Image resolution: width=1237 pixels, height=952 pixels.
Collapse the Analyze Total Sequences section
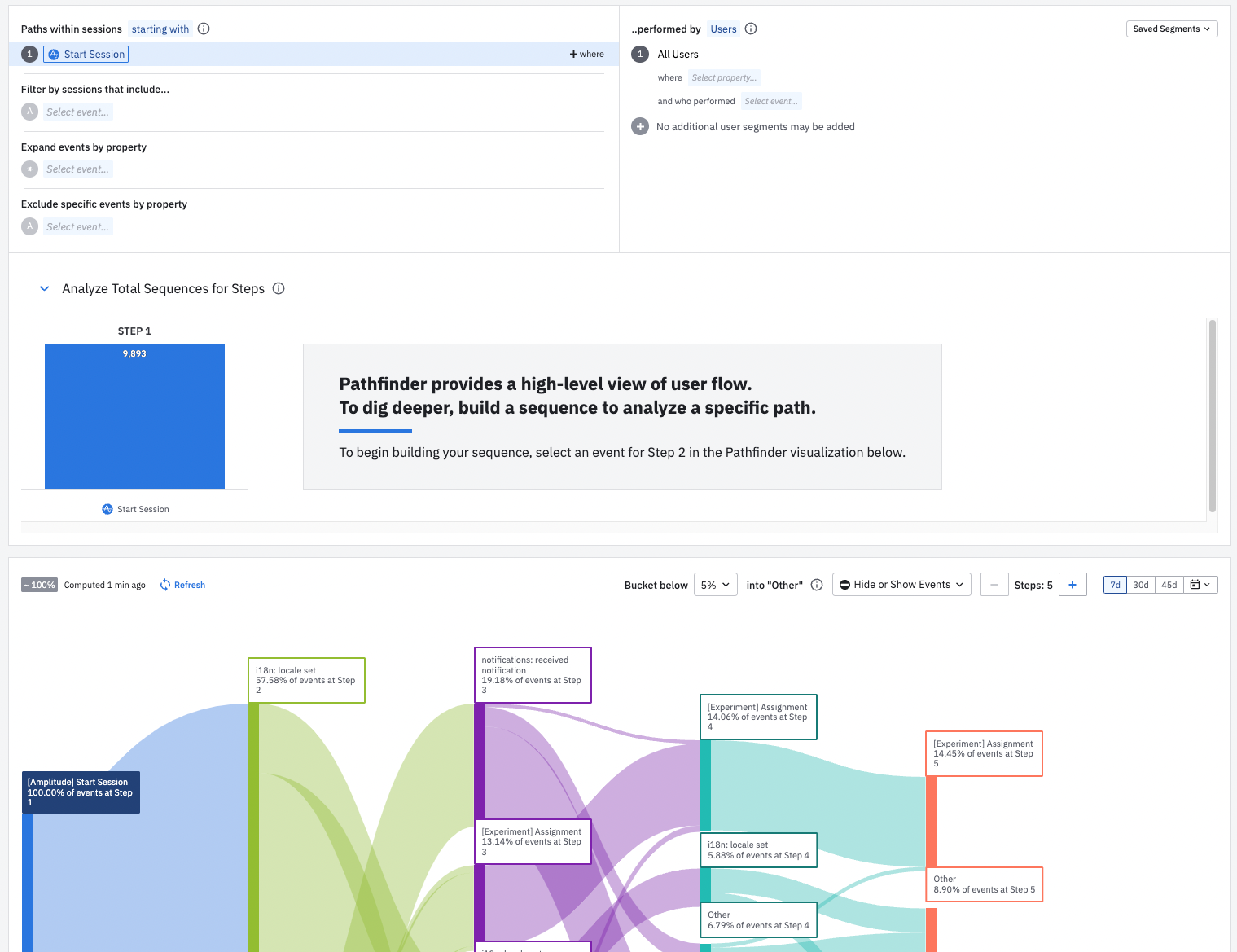click(x=44, y=288)
